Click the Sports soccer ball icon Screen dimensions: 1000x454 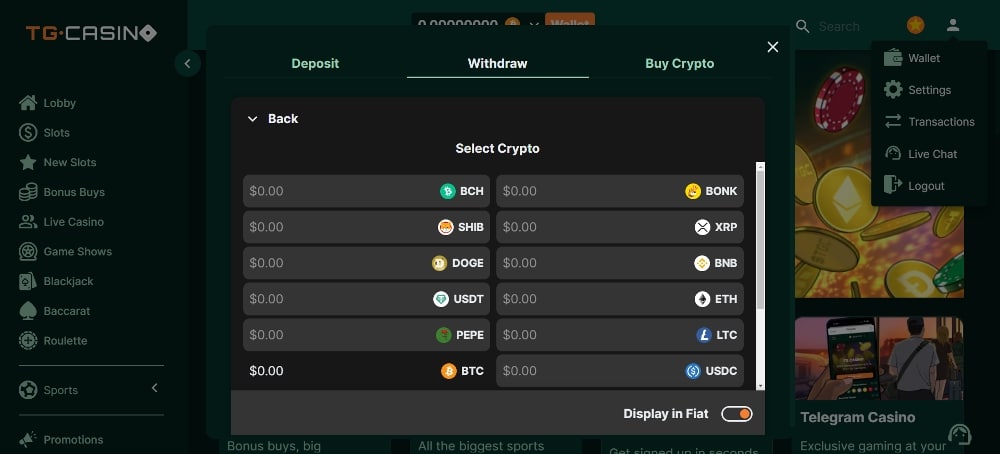tap(28, 390)
